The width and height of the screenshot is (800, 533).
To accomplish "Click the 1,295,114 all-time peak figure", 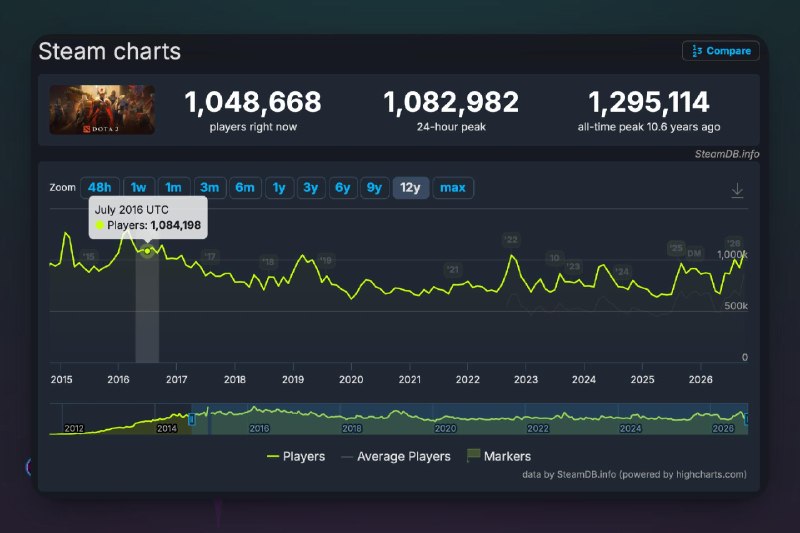I will [x=649, y=101].
